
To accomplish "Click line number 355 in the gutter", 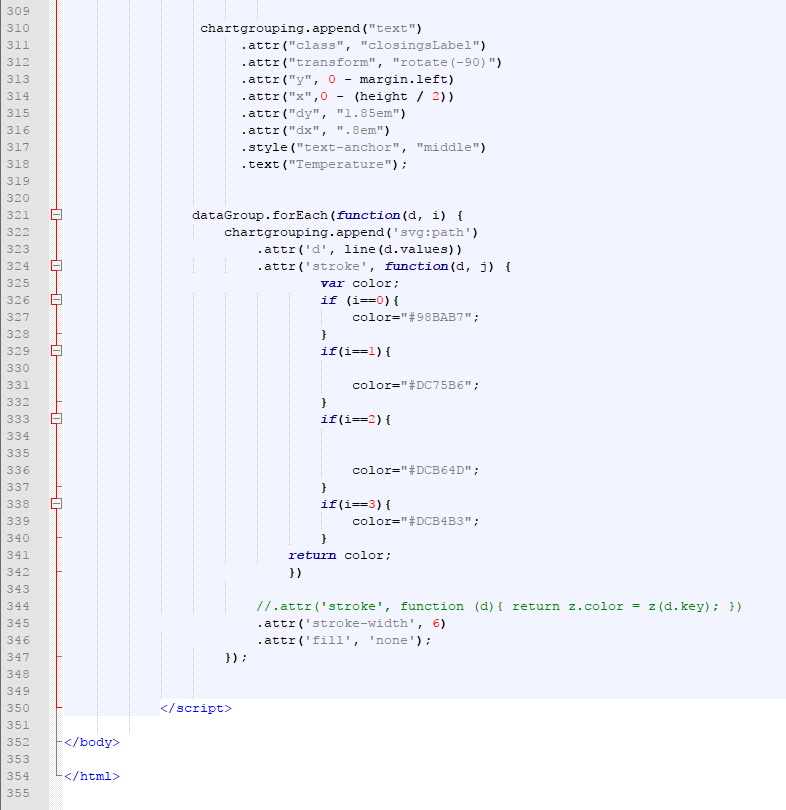I will click(x=18, y=793).
